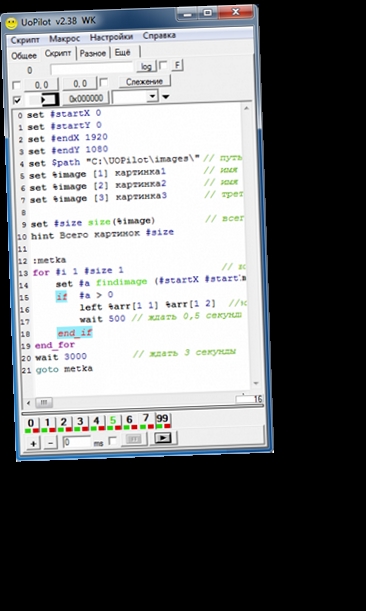The width and height of the screenshot is (366, 611).
Task: Click the horizontal scrollbar left arrow
Action: coord(28,403)
